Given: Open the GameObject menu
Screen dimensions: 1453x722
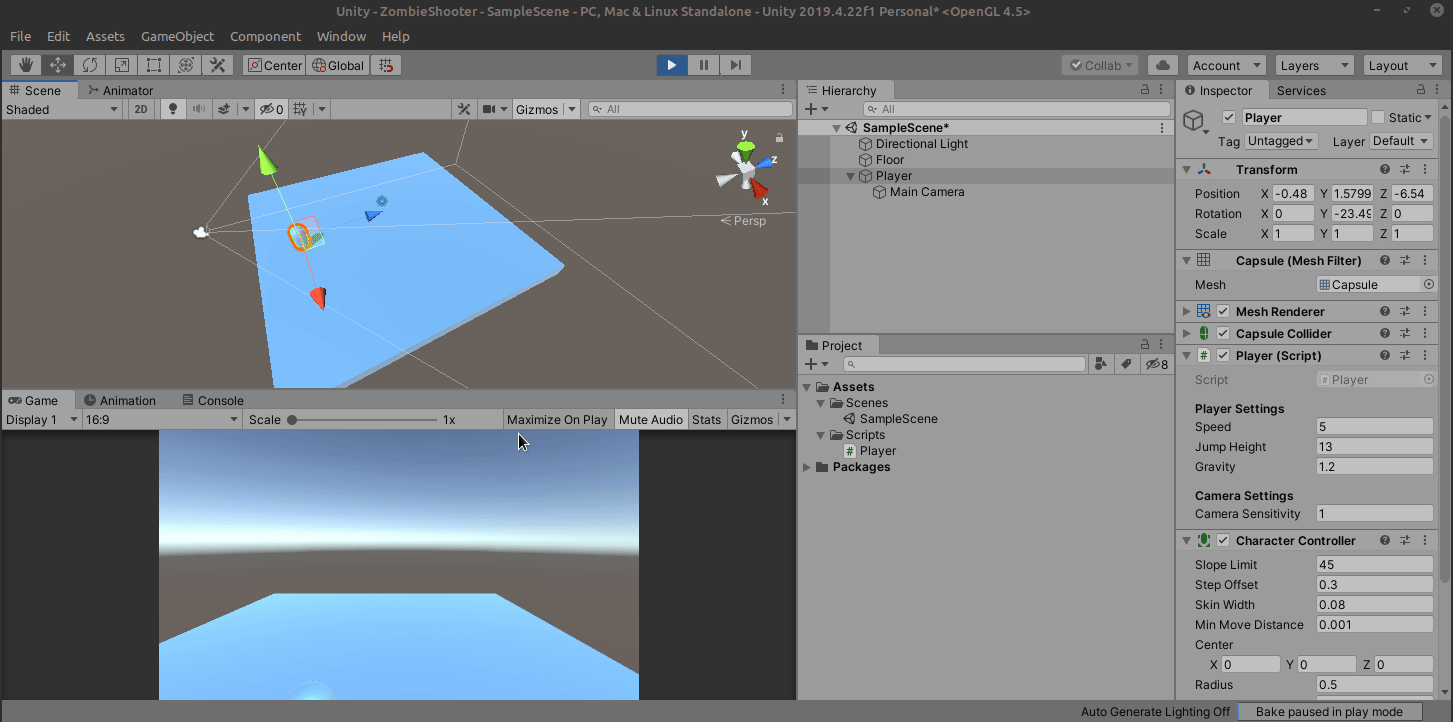Looking at the screenshot, I should 177,36.
